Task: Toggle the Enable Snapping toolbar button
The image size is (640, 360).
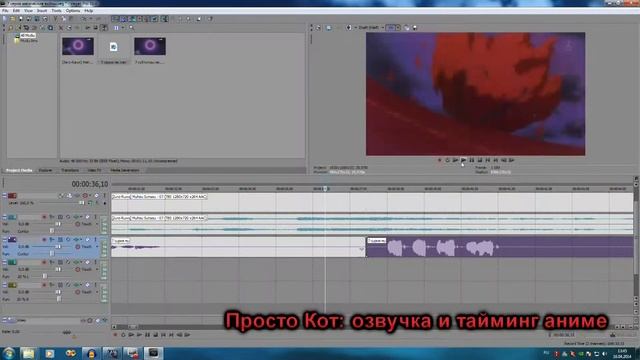Action: (115, 18)
